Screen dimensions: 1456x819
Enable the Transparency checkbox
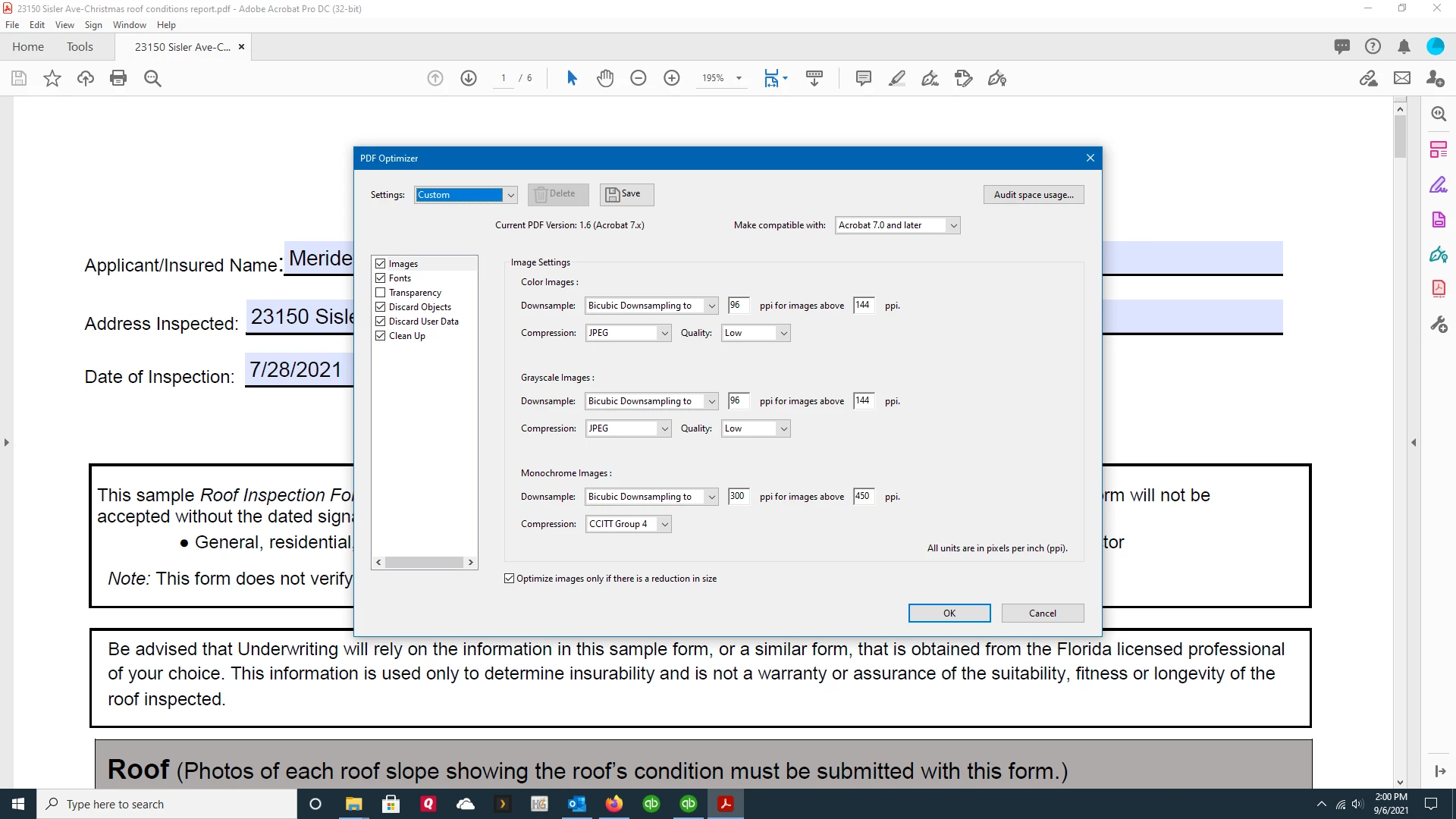[x=381, y=293]
